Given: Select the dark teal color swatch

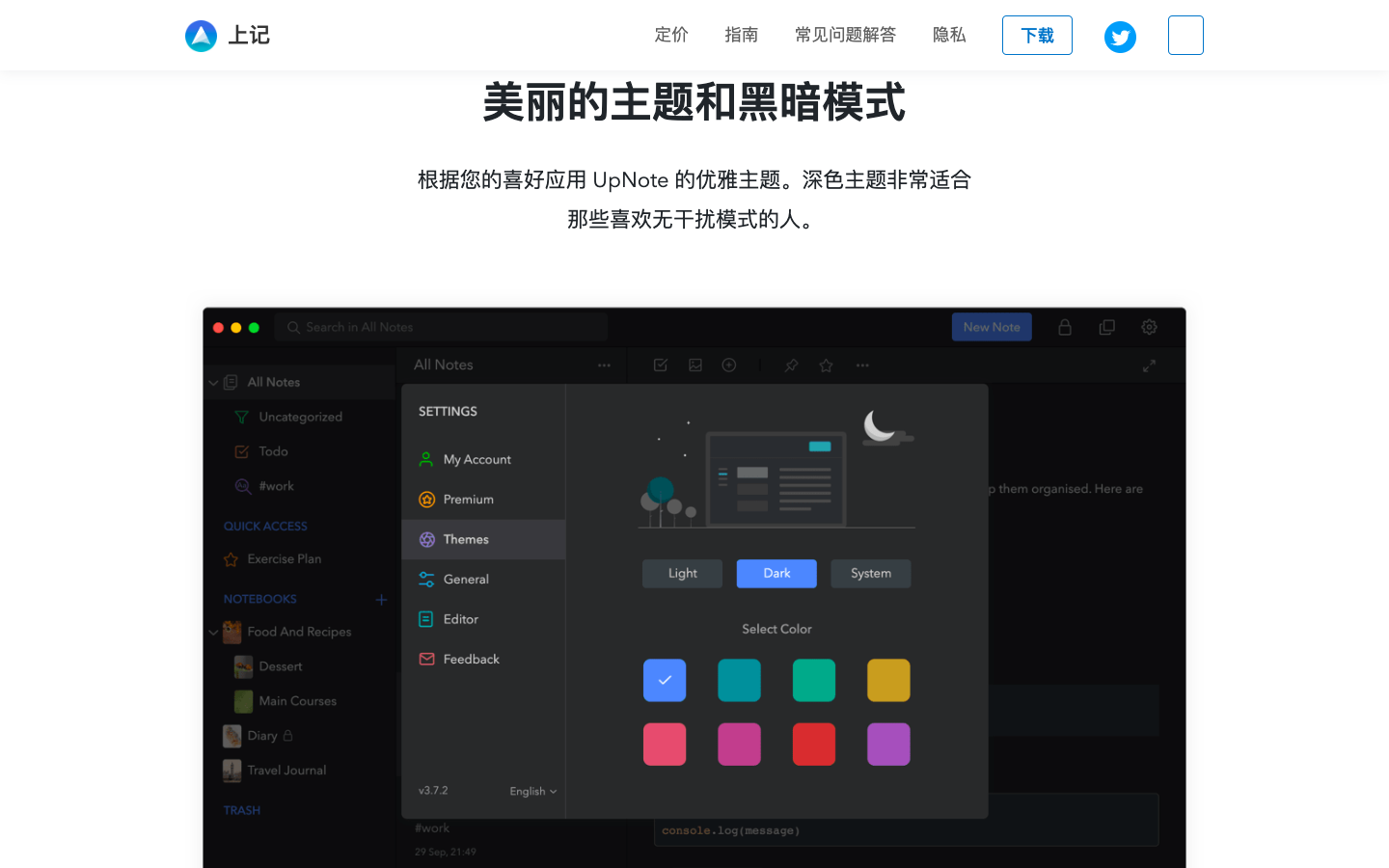Looking at the screenshot, I should (740, 680).
